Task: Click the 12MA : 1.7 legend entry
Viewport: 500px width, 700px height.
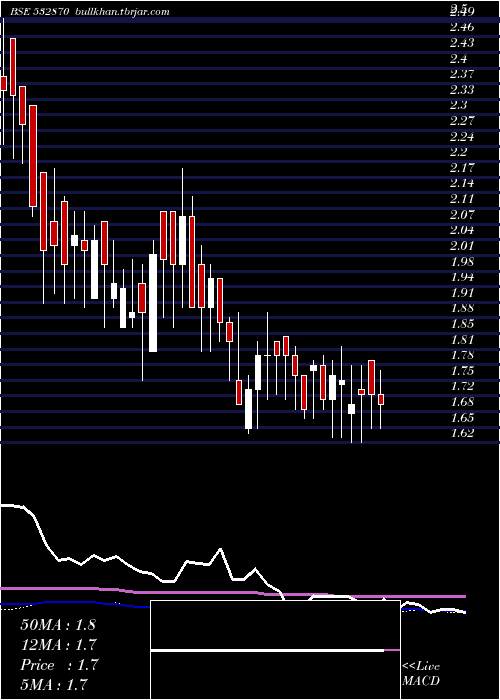Action: [x=58, y=645]
